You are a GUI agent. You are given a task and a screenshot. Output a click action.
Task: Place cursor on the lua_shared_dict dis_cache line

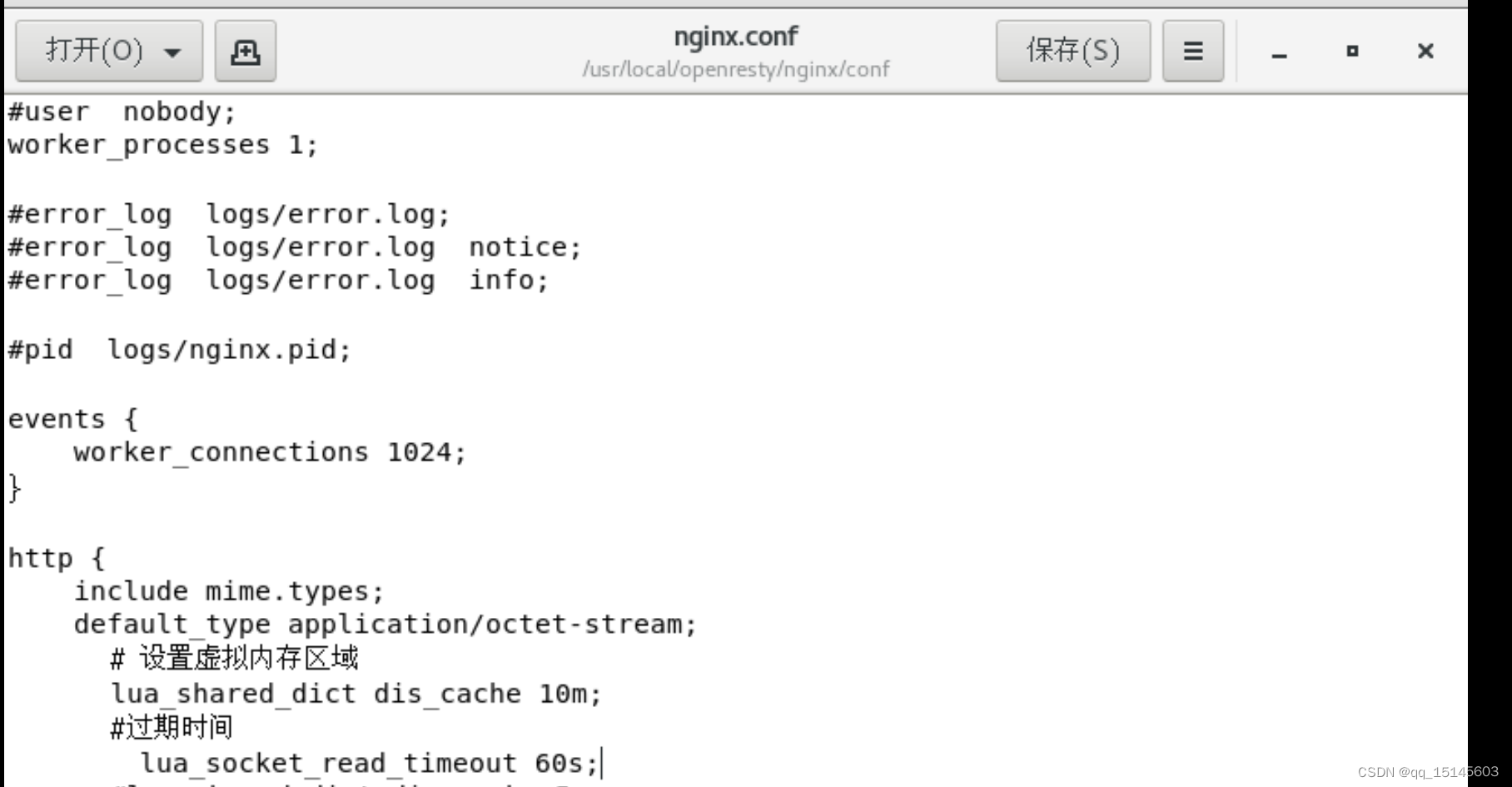356,694
